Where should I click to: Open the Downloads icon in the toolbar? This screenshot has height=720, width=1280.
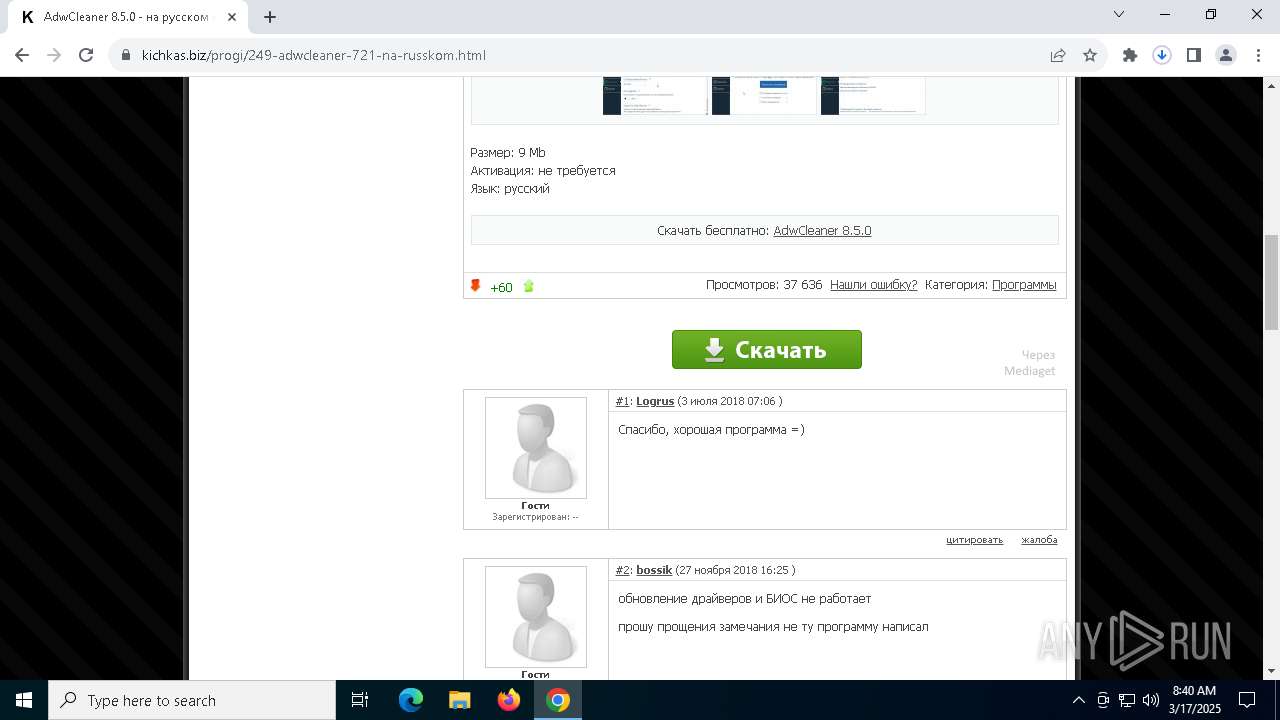tap(1162, 55)
